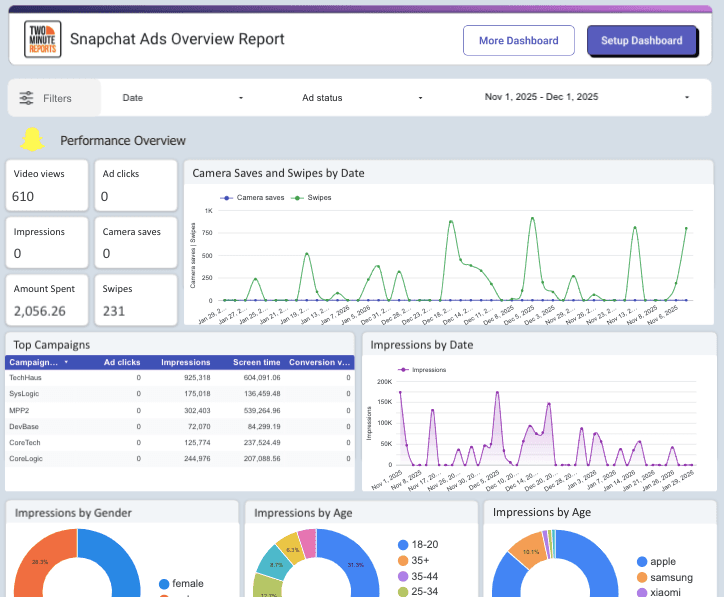The image size is (724, 597).
Task: Toggle the Swipes legend item
Action: [x=311, y=198]
